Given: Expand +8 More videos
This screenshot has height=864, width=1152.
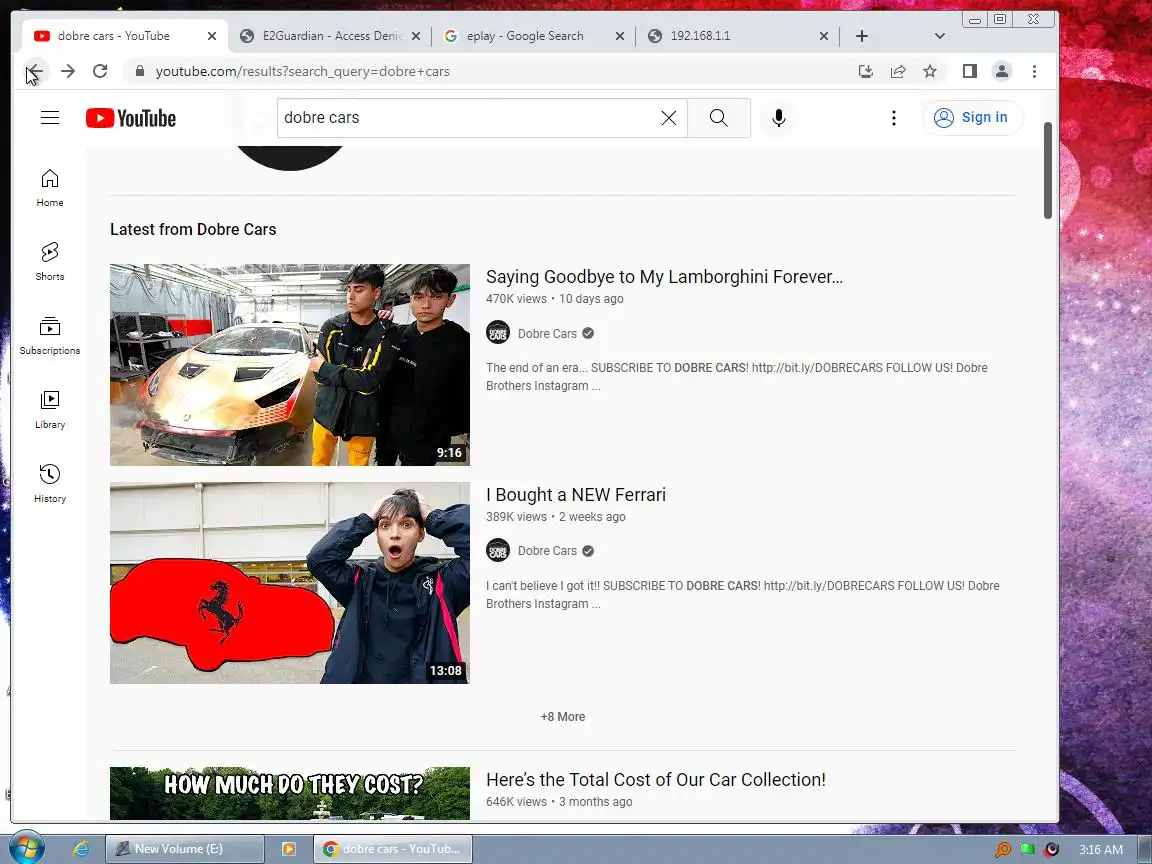Looking at the screenshot, I should (563, 716).
